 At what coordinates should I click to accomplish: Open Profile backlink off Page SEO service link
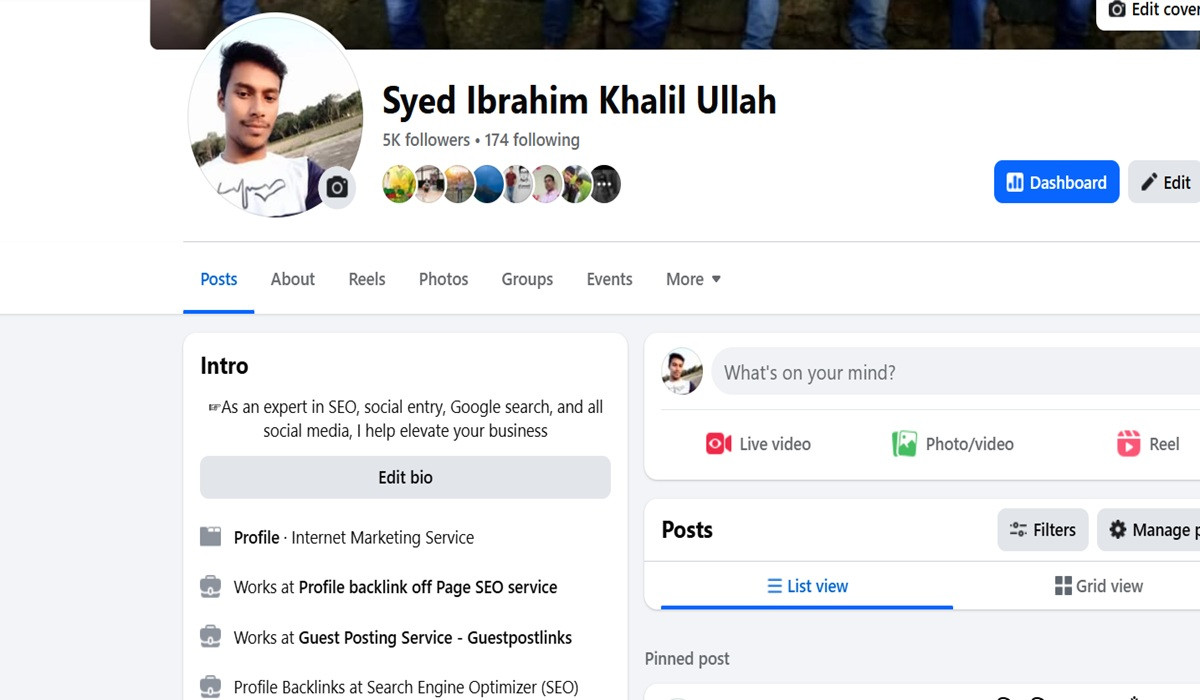[427, 587]
